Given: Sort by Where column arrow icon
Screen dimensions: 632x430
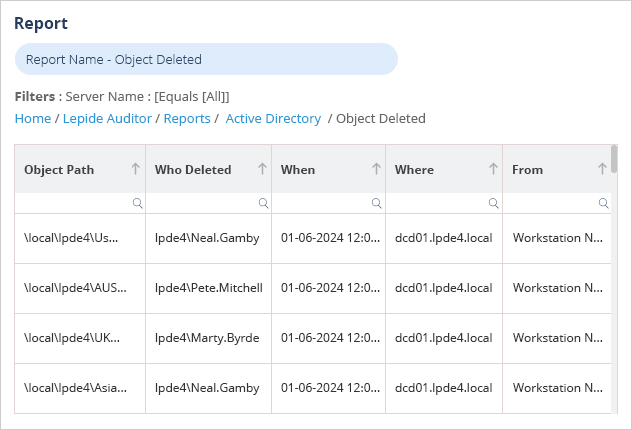Looking at the screenshot, I should pos(493,169).
